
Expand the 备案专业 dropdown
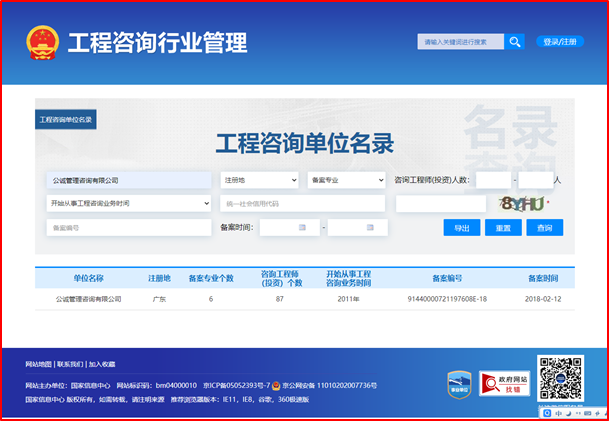(345, 180)
